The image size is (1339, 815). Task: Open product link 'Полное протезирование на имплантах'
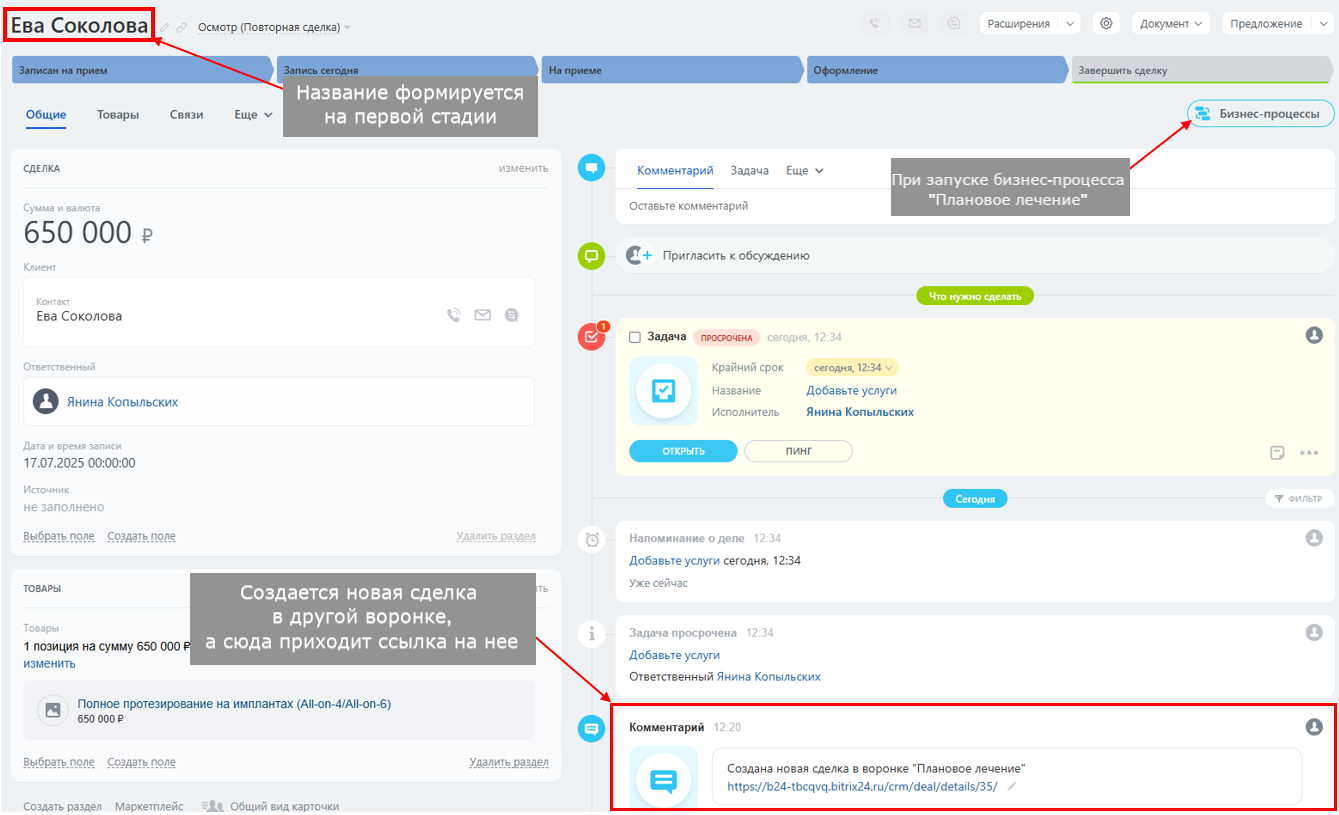click(234, 704)
